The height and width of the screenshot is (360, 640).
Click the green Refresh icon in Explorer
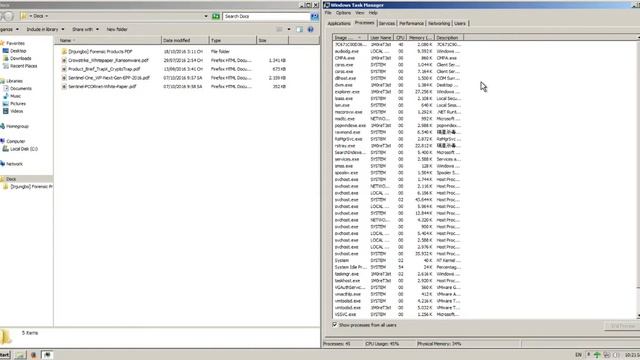tap(216, 16)
